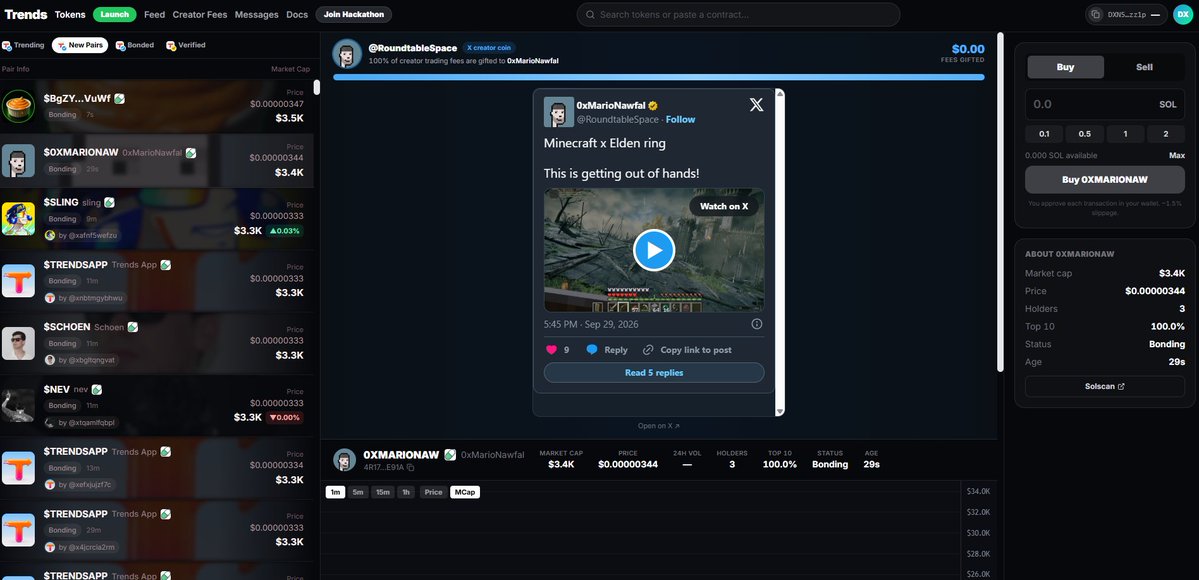The image size is (1199, 580).
Task: Click Read 5 replies button
Action: [654, 373]
